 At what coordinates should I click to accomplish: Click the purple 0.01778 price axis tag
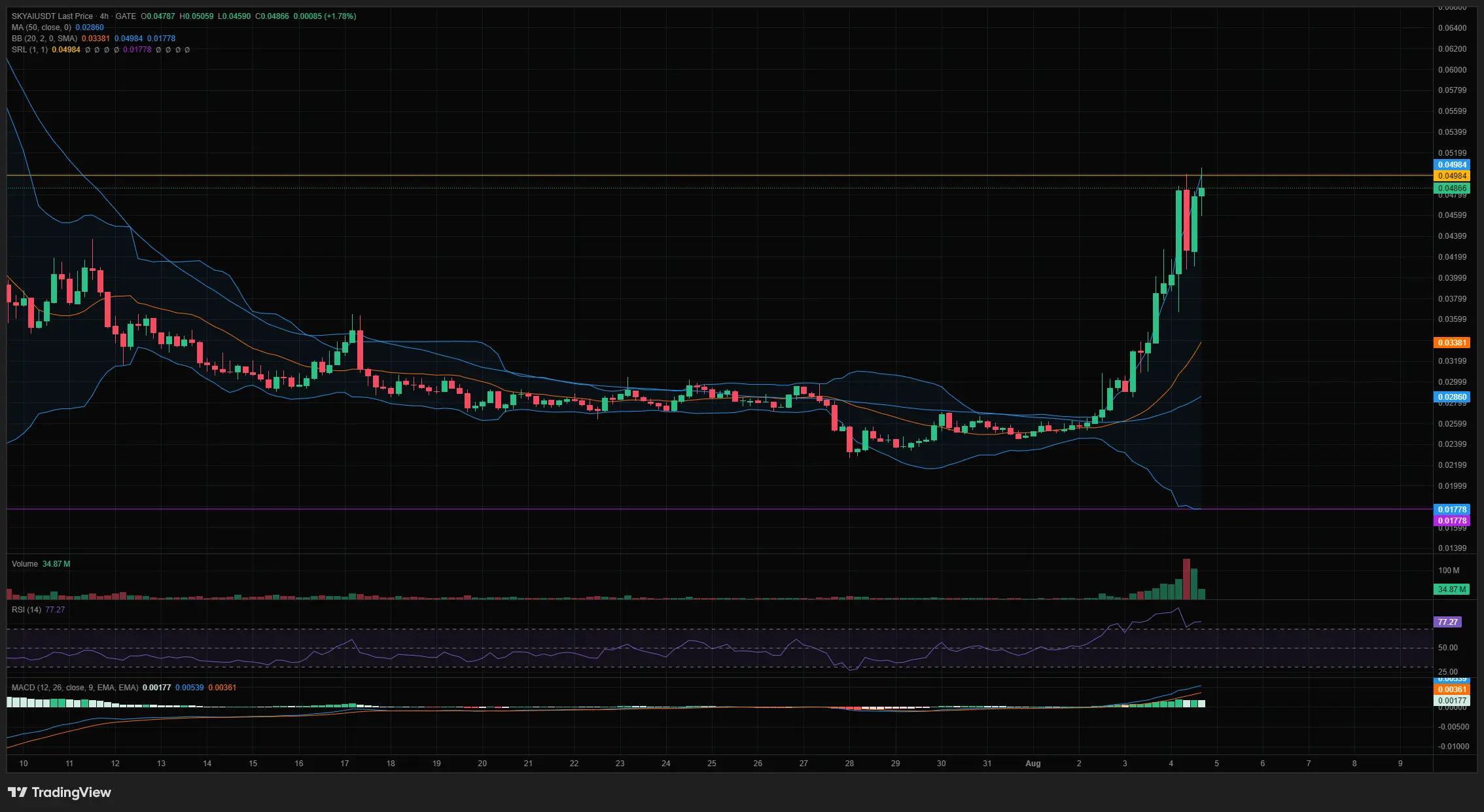(1452, 521)
